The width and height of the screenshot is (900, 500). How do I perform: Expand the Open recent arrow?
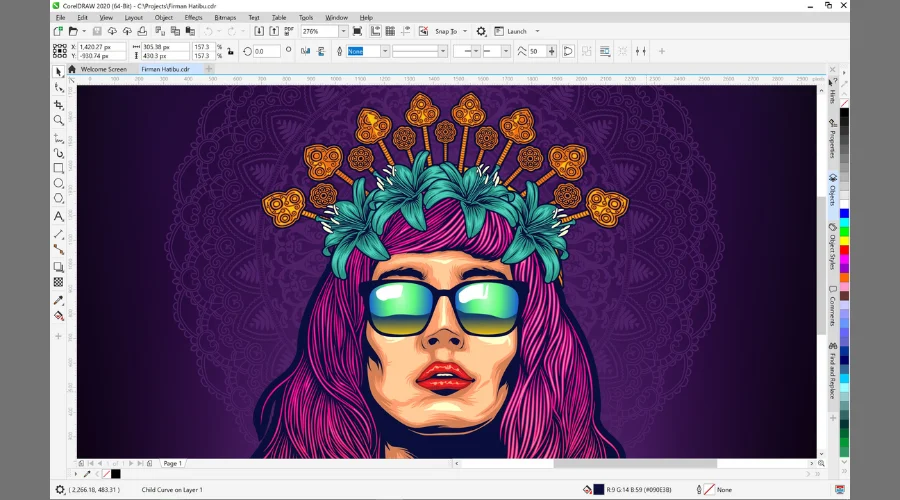pyautogui.click(x=84, y=31)
